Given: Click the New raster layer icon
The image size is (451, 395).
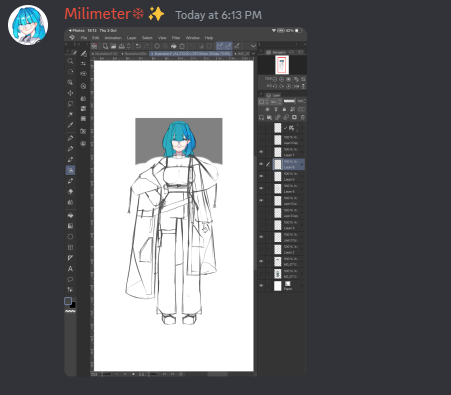Looking at the screenshot, I should pyautogui.click(x=261, y=117).
